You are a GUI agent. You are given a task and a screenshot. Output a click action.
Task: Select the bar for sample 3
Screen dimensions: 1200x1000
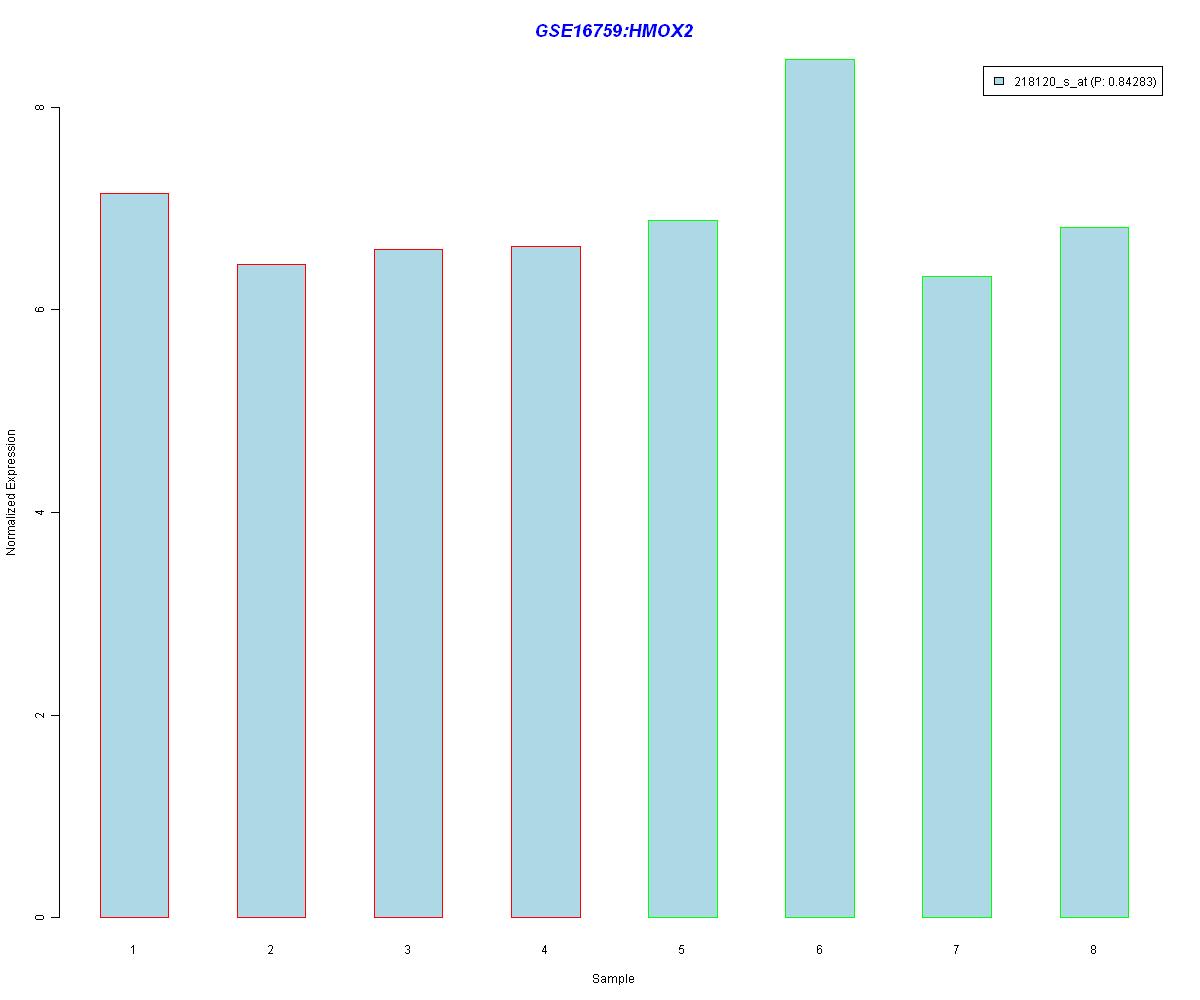pos(408,583)
